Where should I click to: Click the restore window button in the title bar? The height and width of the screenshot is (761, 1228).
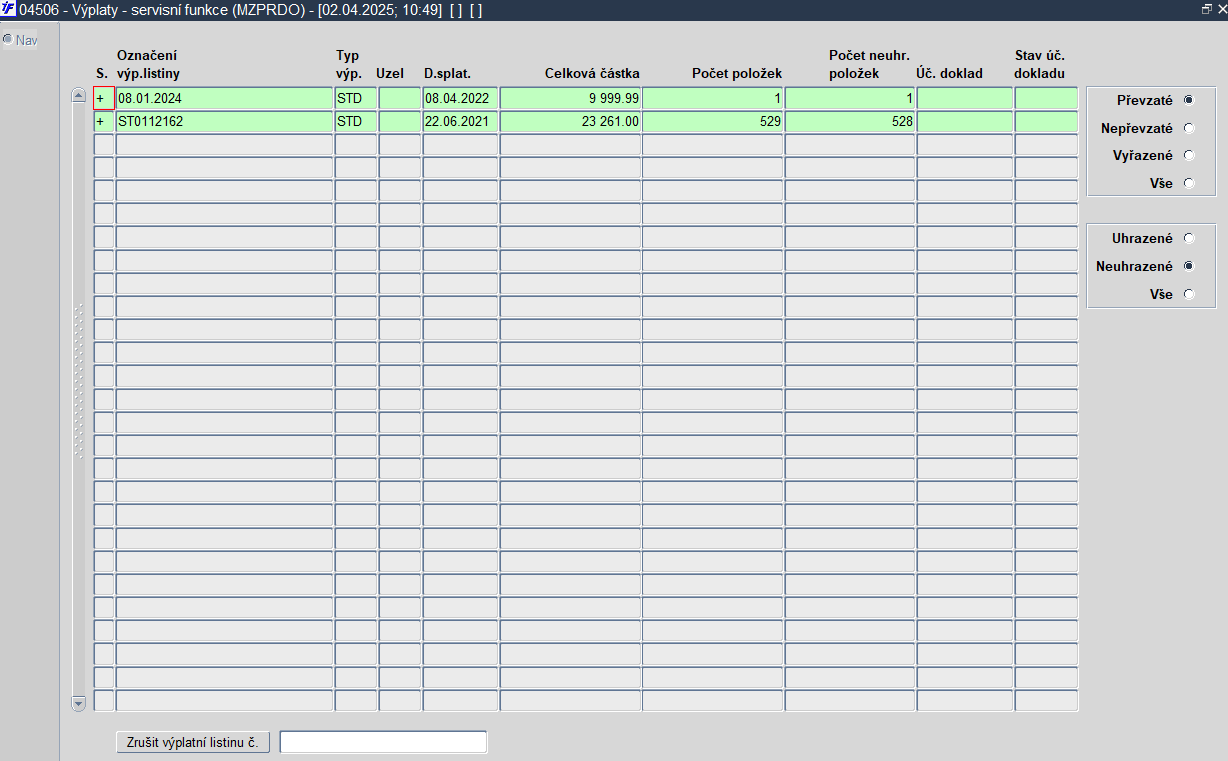(x=1207, y=8)
